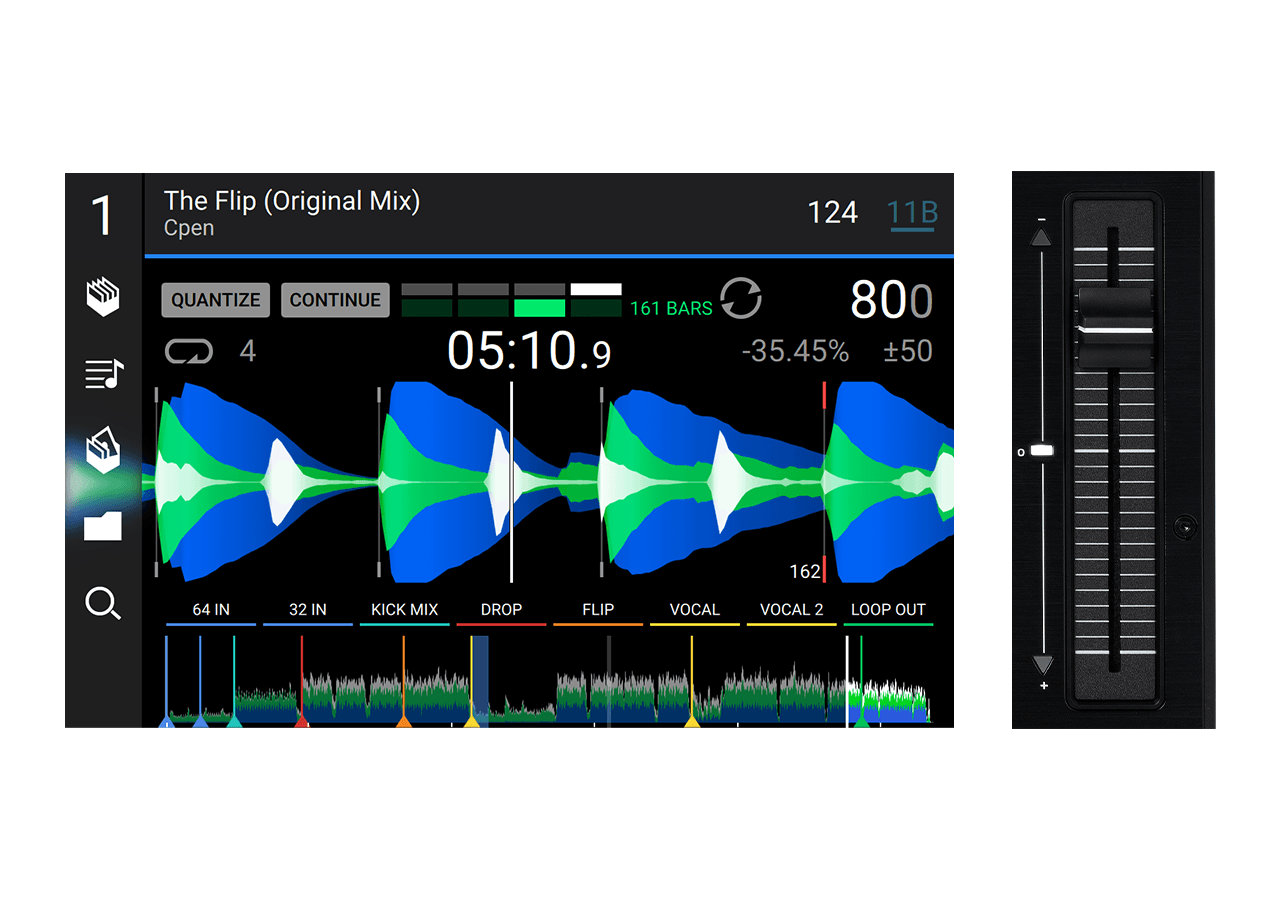The width and height of the screenshot is (1280, 900).
Task: Click the pitch fader knob
Action: click(1115, 329)
